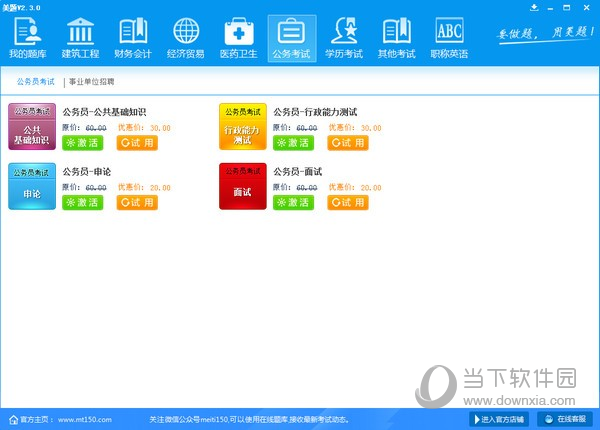The height and width of the screenshot is (430, 600).
Task: Maximize the 美题 window
Action: 567,7
